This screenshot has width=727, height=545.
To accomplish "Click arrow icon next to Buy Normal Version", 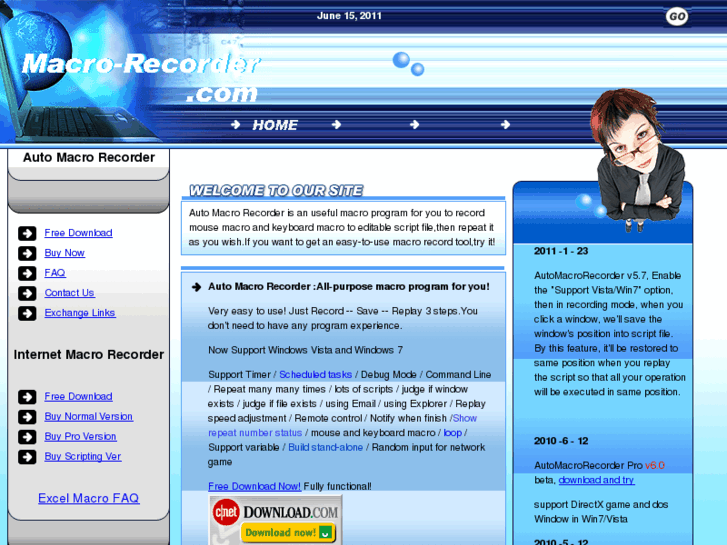I will tap(27, 417).
